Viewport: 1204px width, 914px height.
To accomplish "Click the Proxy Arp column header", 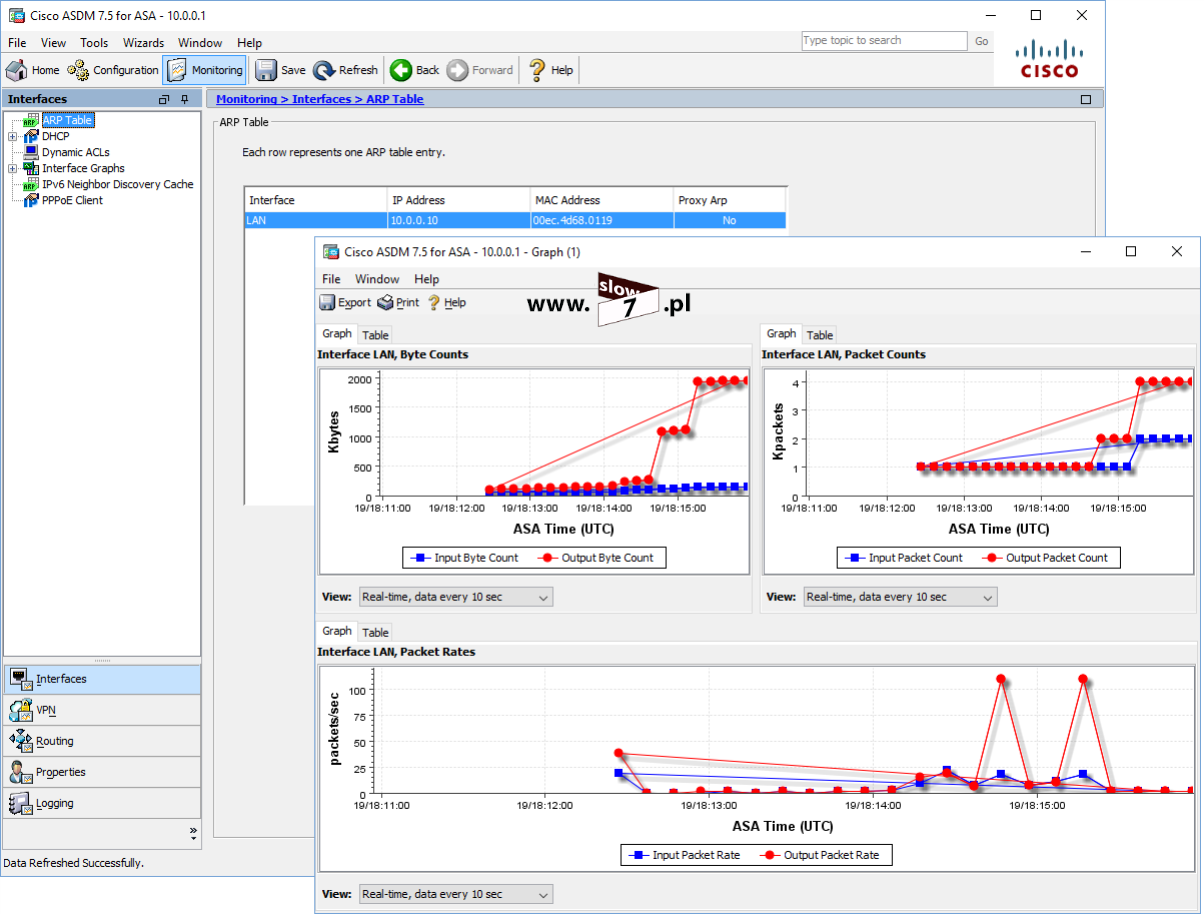I will [729, 200].
